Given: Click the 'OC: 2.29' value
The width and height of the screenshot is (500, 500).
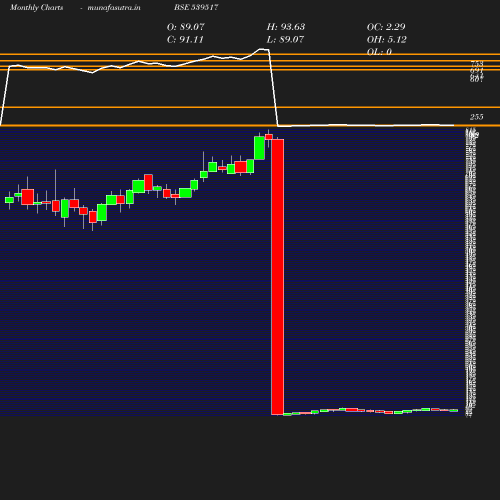Looking at the screenshot, I should 386,27.
